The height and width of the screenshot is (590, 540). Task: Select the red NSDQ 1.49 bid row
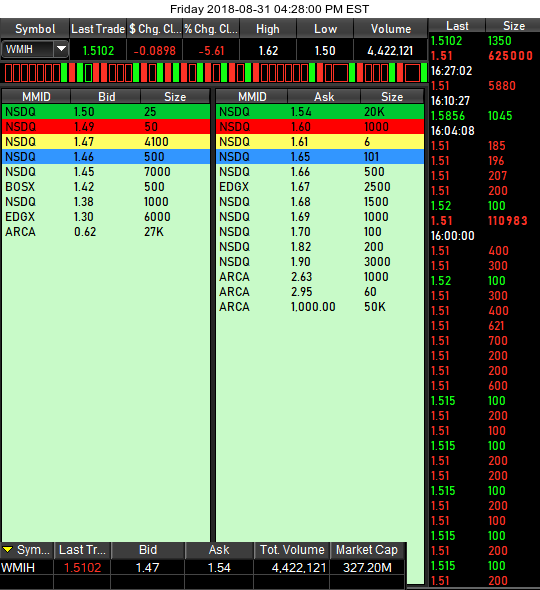tap(106, 127)
